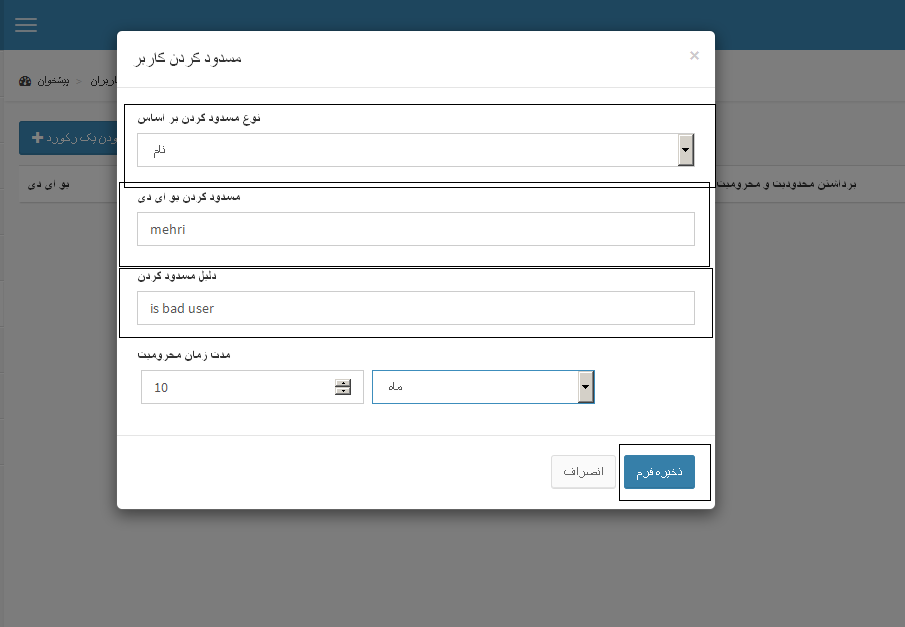905x627 pixels.
Task: Open the hamburger menu in the top bar
Action: coord(26,25)
